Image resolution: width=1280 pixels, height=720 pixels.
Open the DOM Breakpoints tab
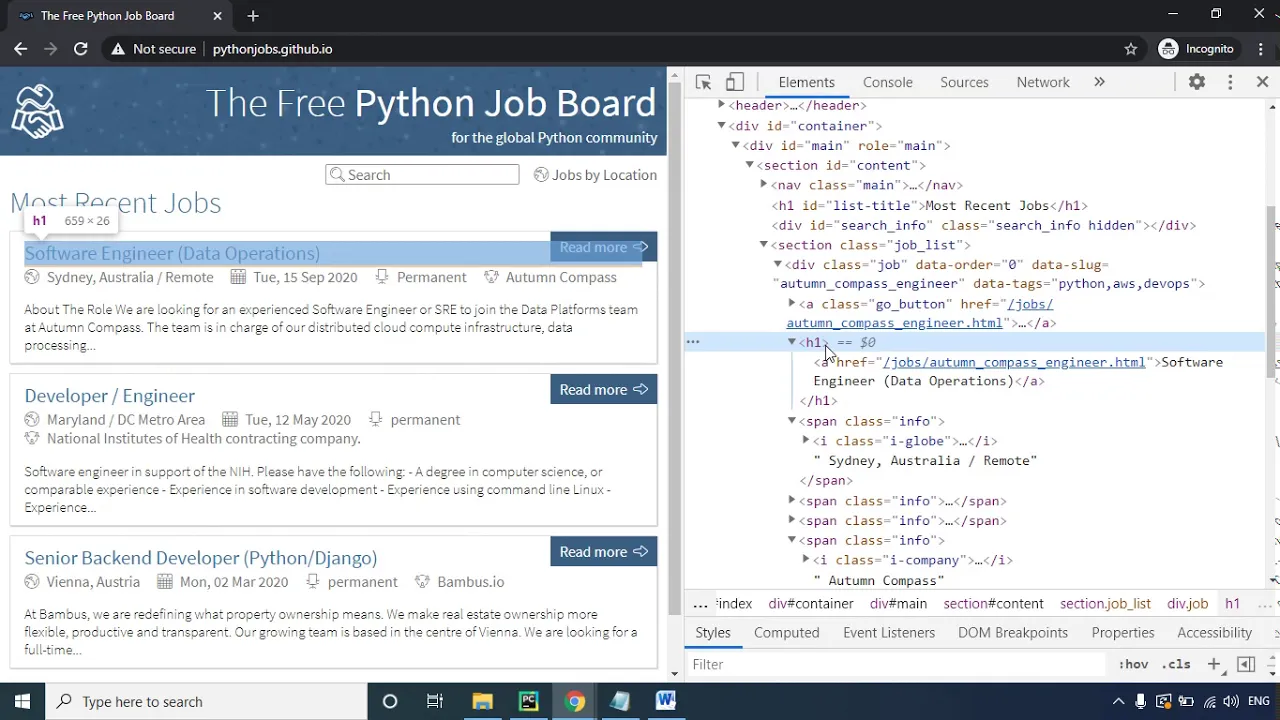pyautogui.click(x=1014, y=632)
